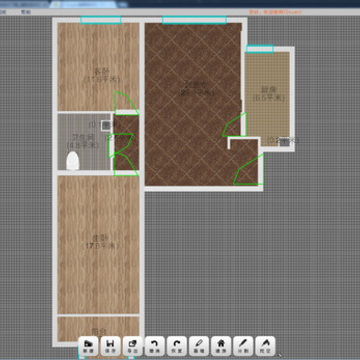360x360 pixels.
Task: Click the 保存 save floppy icon
Action: [x=111, y=346]
